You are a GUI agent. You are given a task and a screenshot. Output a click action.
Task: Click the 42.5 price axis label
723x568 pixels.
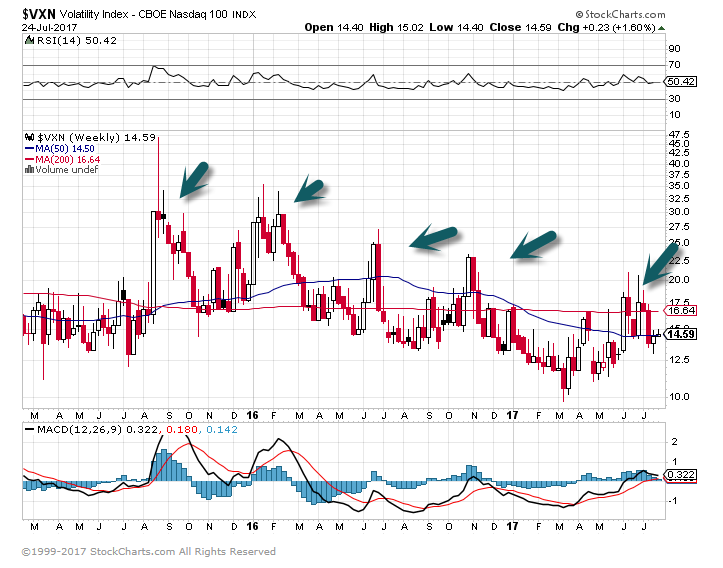pyautogui.click(x=679, y=153)
